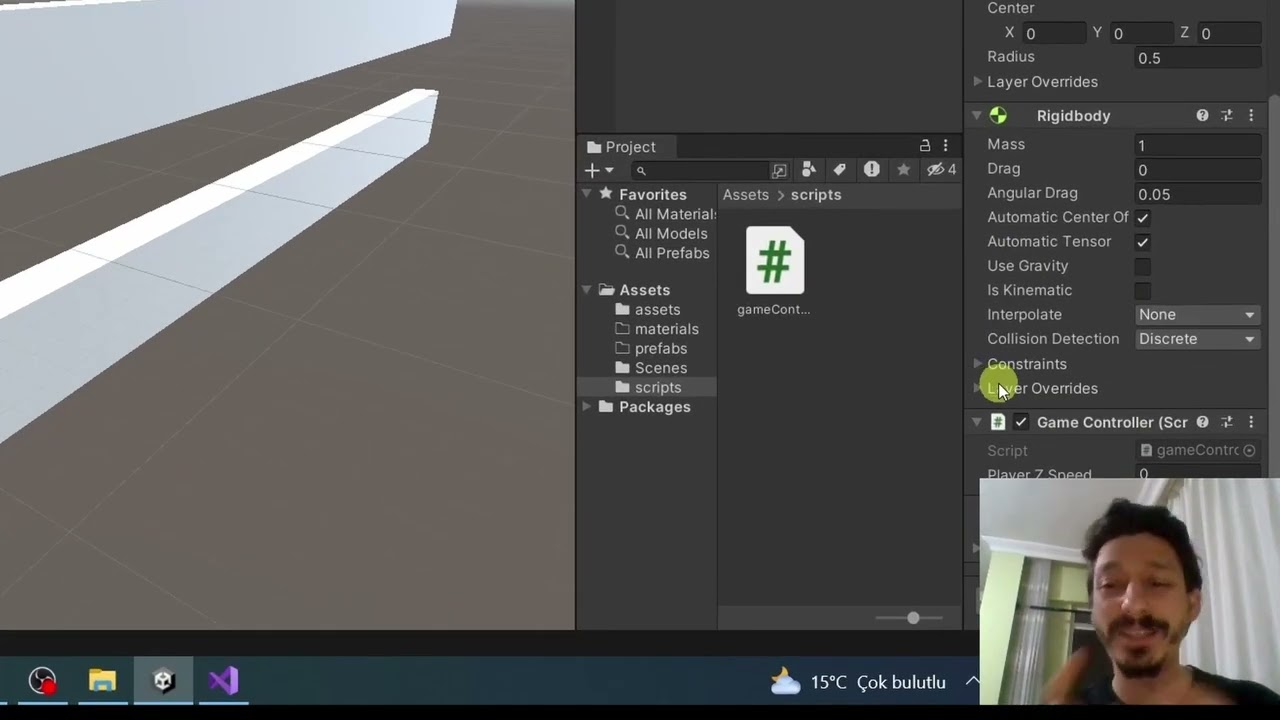Toggle the Automatic Tensor checkbox
Screen dimensions: 1280x720
click(x=1142, y=241)
